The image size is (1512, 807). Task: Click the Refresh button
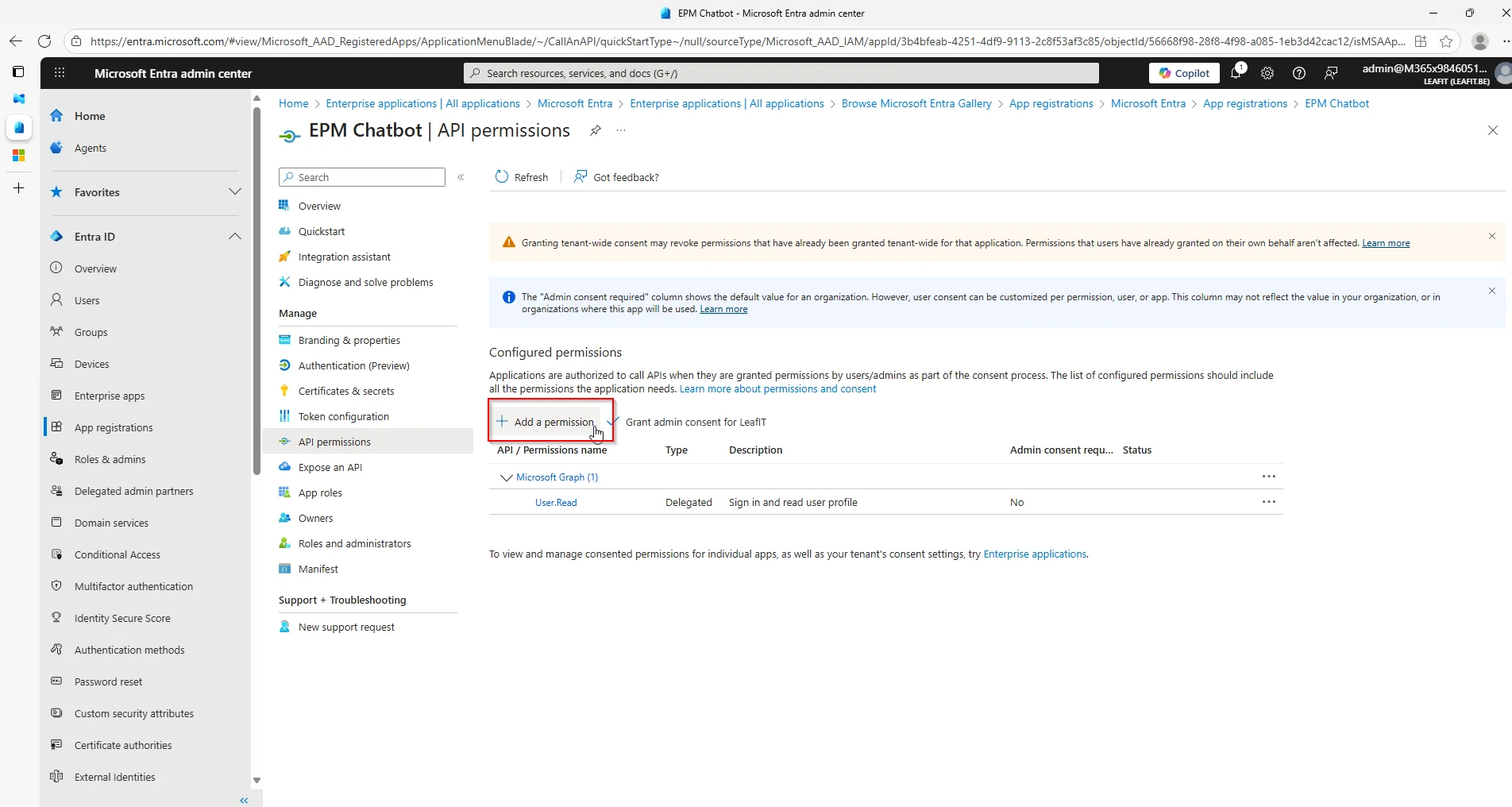tap(522, 177)
